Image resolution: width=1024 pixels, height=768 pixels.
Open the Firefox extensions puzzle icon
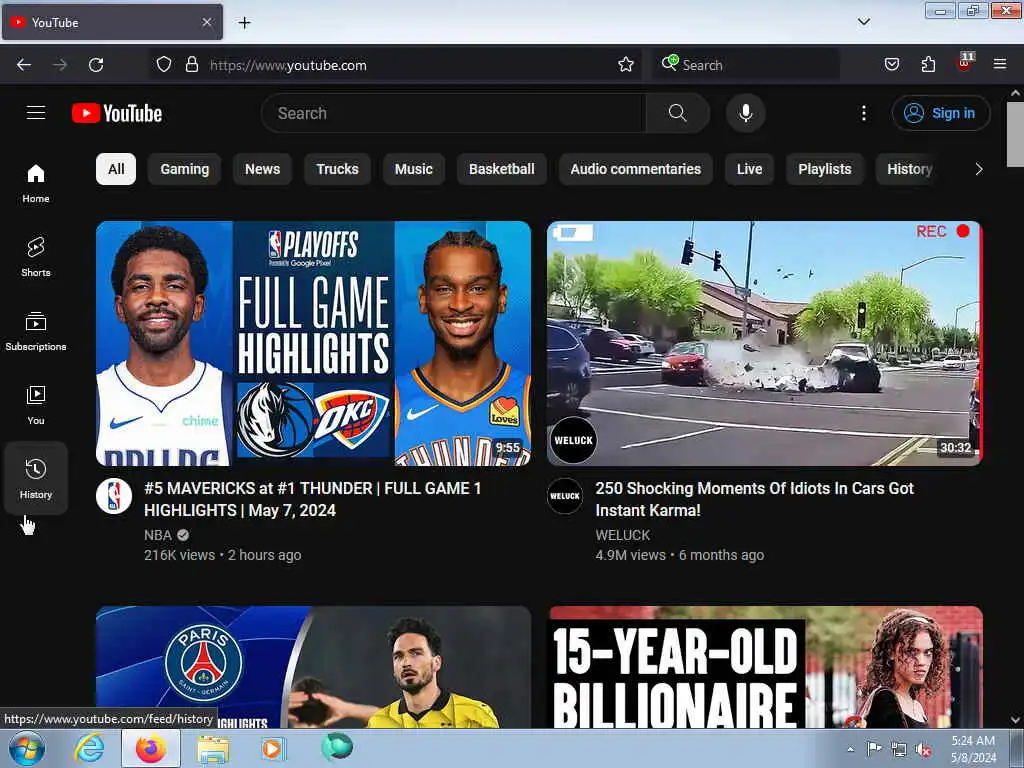pos(928,65)
